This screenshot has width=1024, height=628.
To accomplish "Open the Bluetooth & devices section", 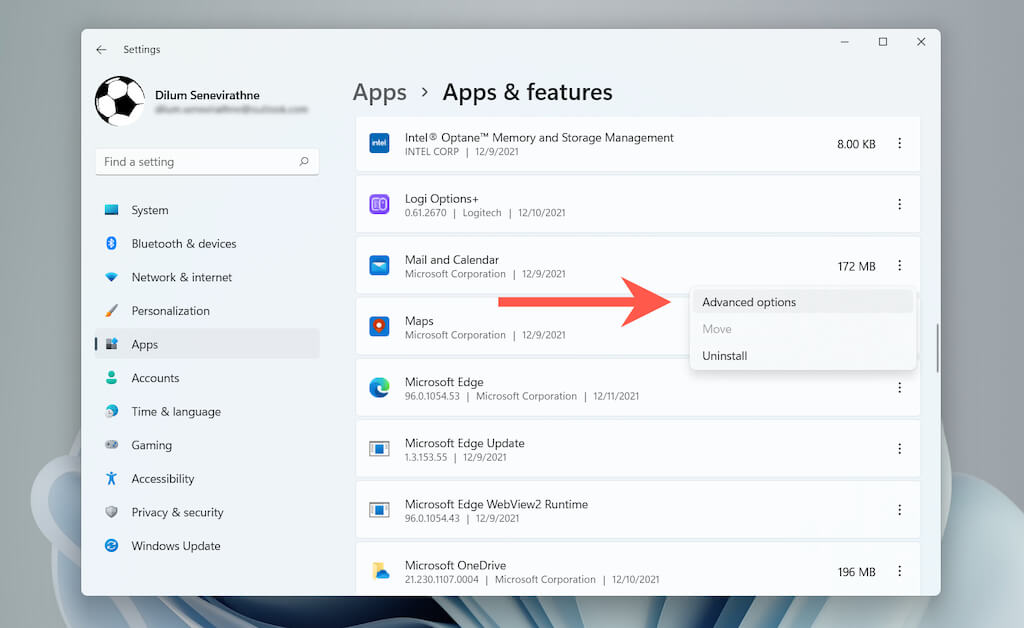I will point(184,244).
